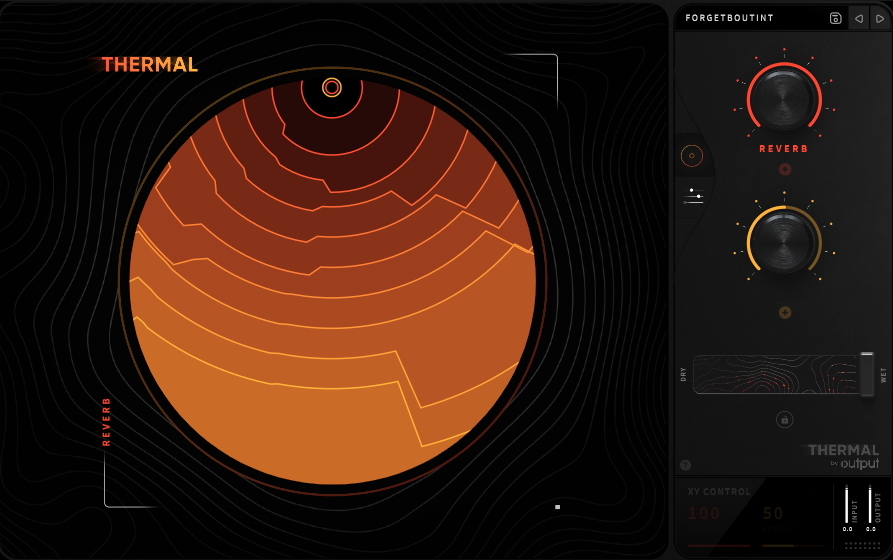
Task: Click the INPUT level meter
Action: tap(847, 503)
